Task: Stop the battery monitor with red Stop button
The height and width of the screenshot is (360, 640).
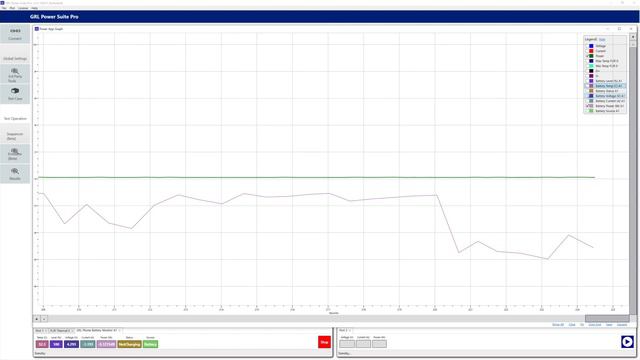Action: tap(324, 342)
